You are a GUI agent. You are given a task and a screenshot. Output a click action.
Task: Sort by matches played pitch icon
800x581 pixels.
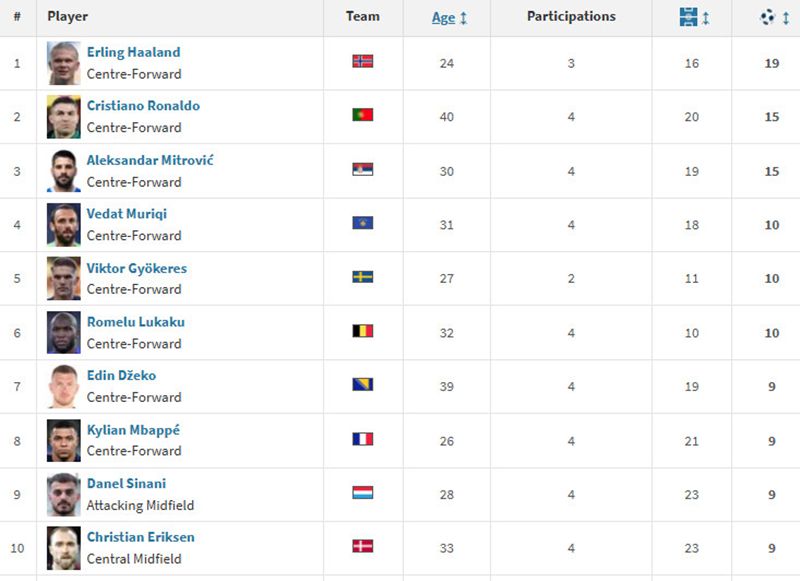tap(688, 18)
